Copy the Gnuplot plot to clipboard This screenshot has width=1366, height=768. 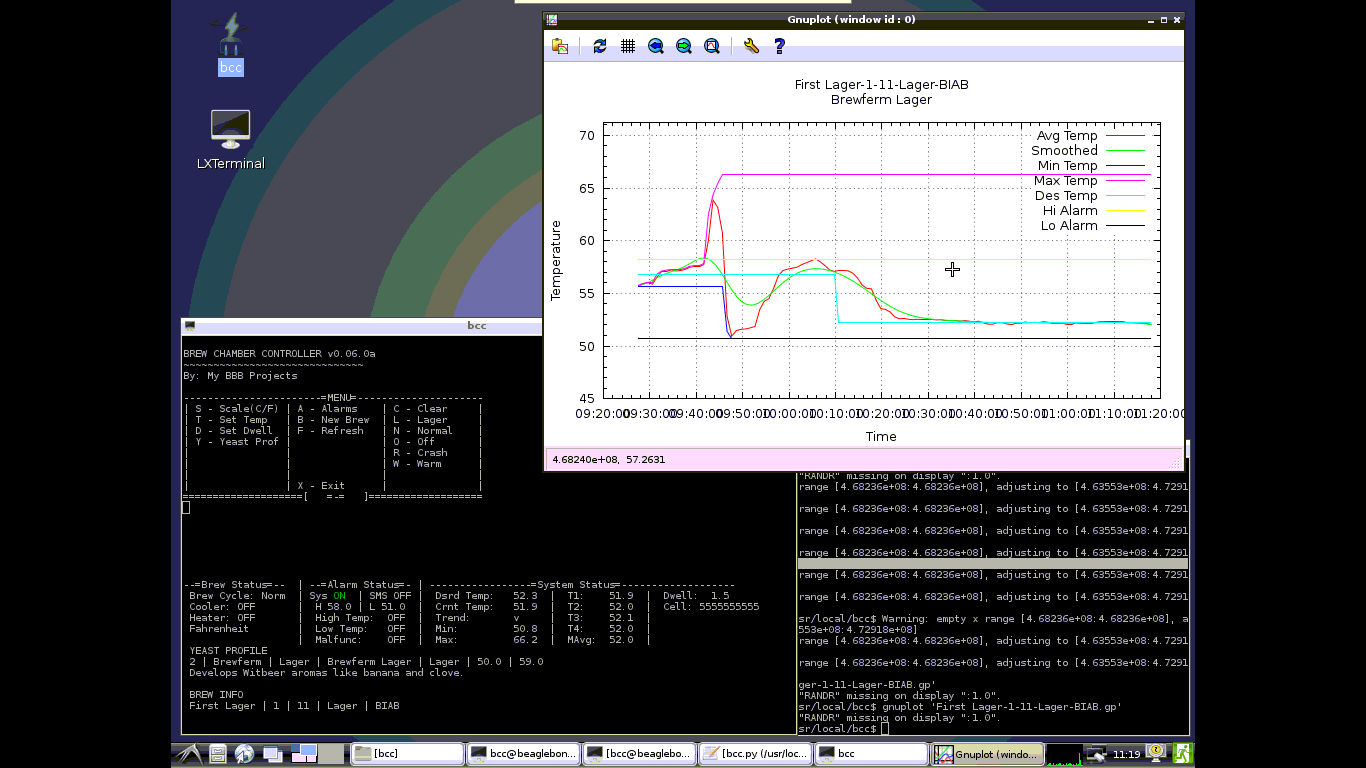click(x=560, y=46)
